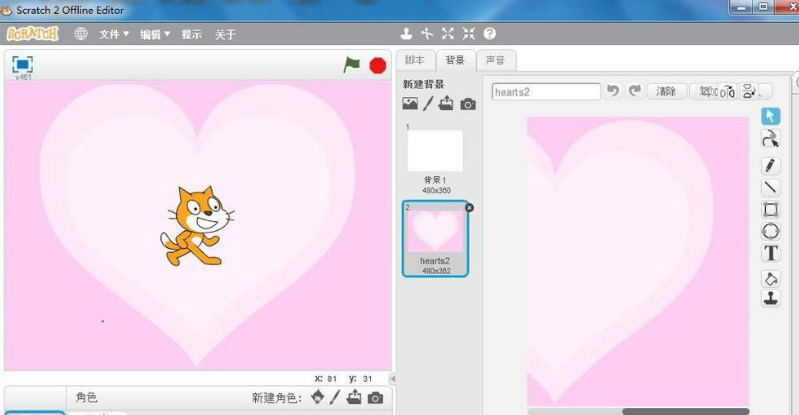Switch to the 脚本 (Scripts) tab
This screenshot has width=799, height=415.
pos(415,60)
